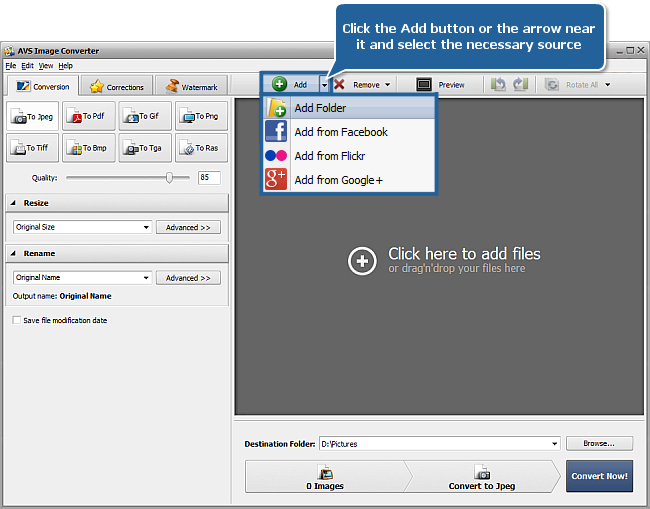Collapse the Resize section

tap(13, 203)
